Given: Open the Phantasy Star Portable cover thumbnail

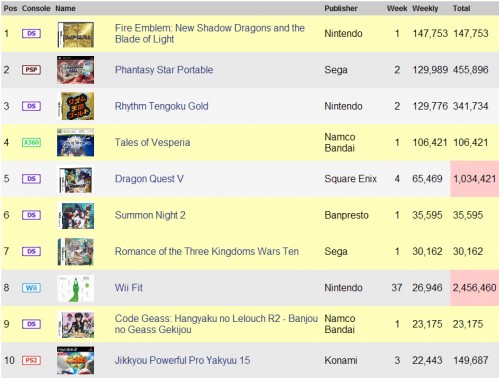Looking at the screenshot, I should coord(76,70).
